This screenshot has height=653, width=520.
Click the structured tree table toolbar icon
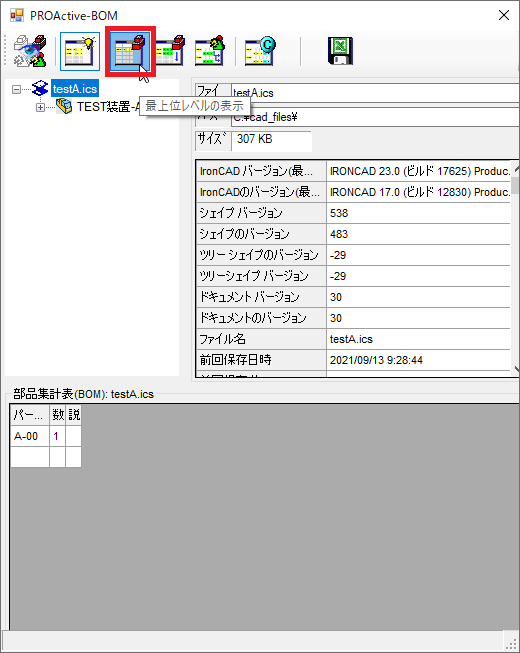point(210,51)
